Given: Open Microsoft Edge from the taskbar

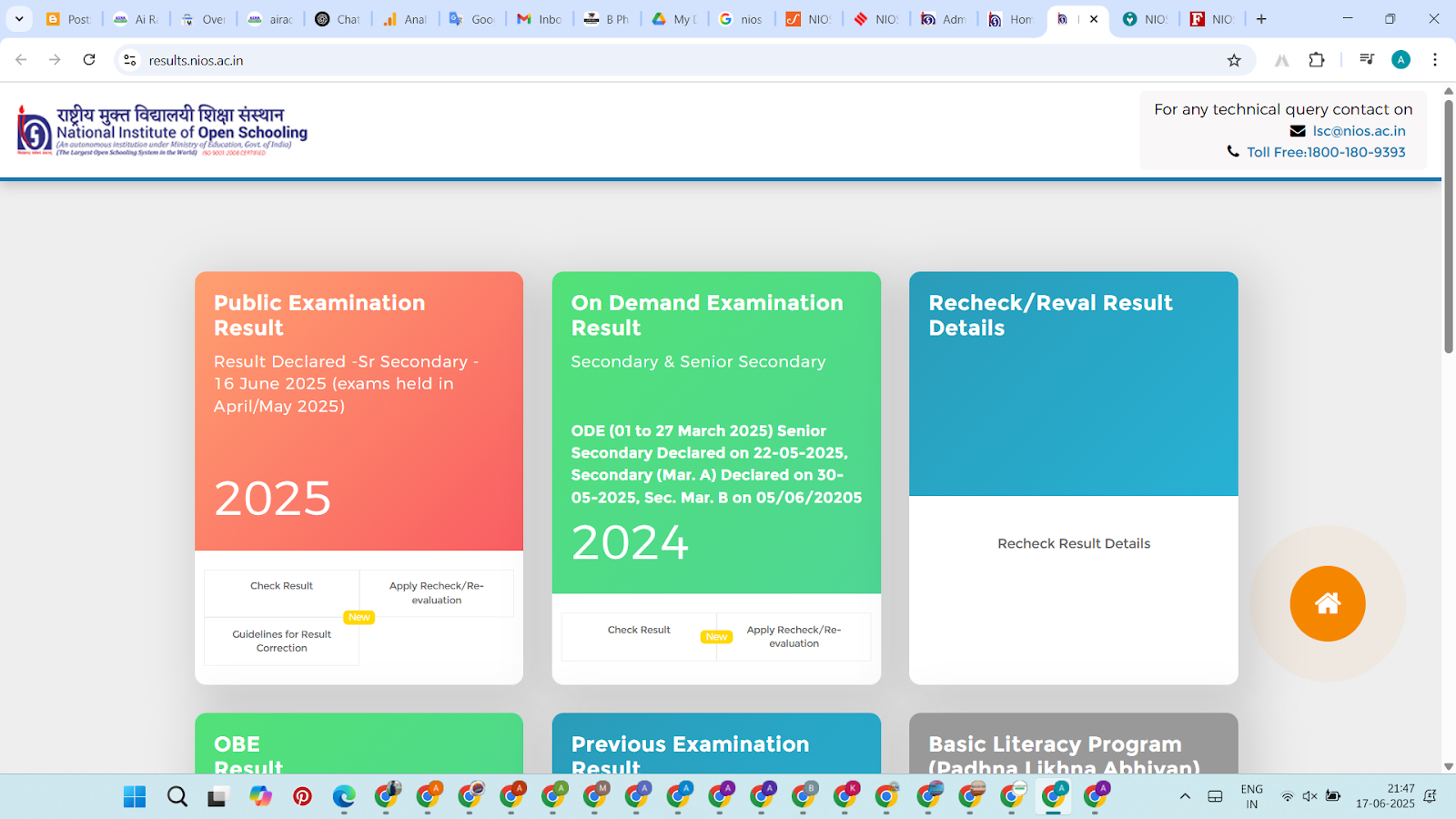Looking at the screenshot, I should (x=344, y=797).
